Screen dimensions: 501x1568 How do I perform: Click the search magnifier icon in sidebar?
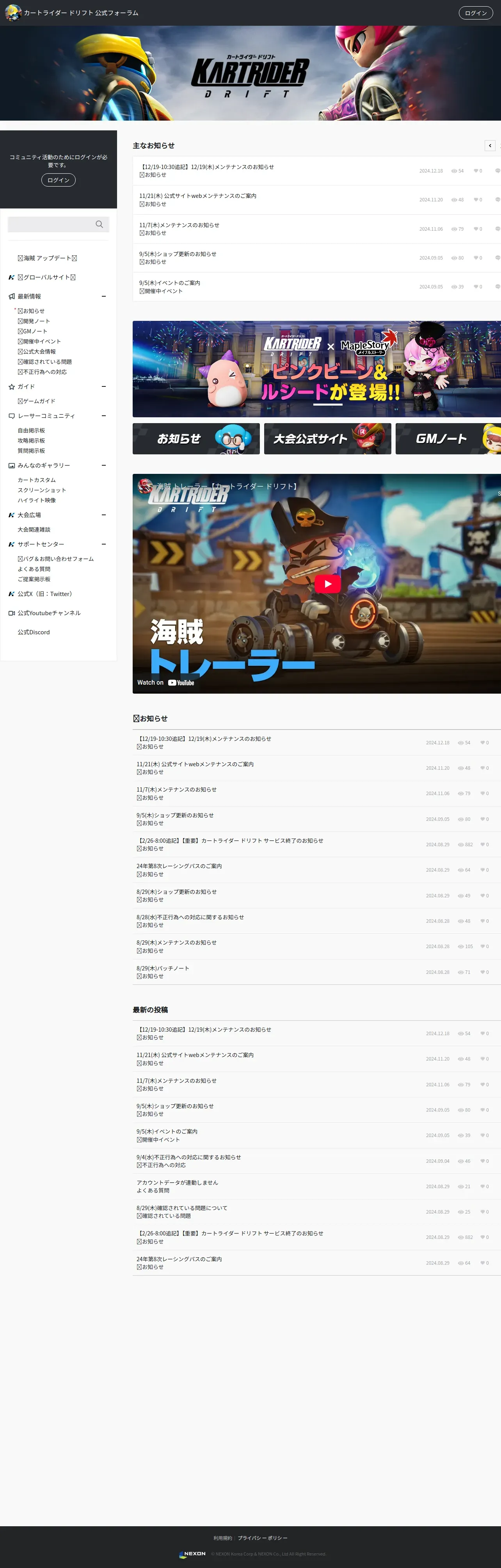click(99, 224)
